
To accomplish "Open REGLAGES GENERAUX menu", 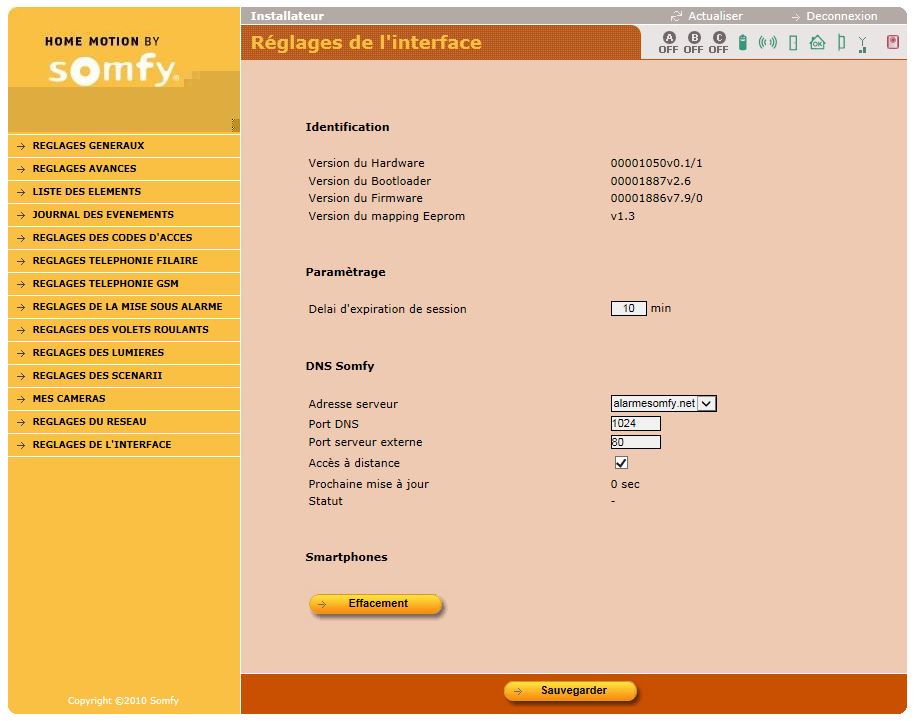I will pyautogui.click(x=88, y=146).
